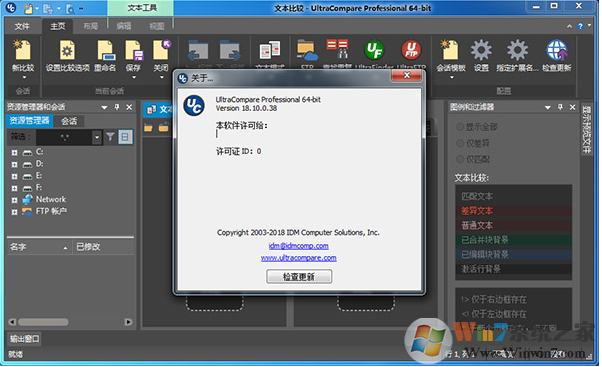Click 指定扩展名 extensions gear icon
The height and width of the screenshot is (367, 602).
pos(517,50)
